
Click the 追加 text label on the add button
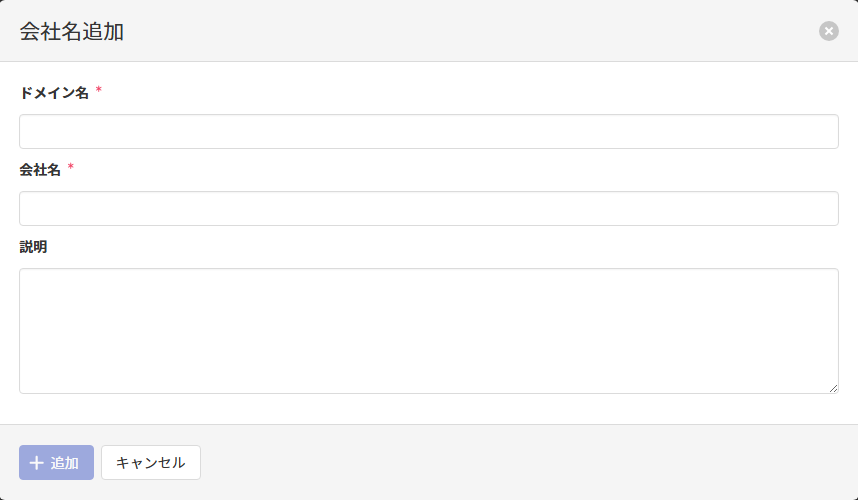tap(65, 463)
